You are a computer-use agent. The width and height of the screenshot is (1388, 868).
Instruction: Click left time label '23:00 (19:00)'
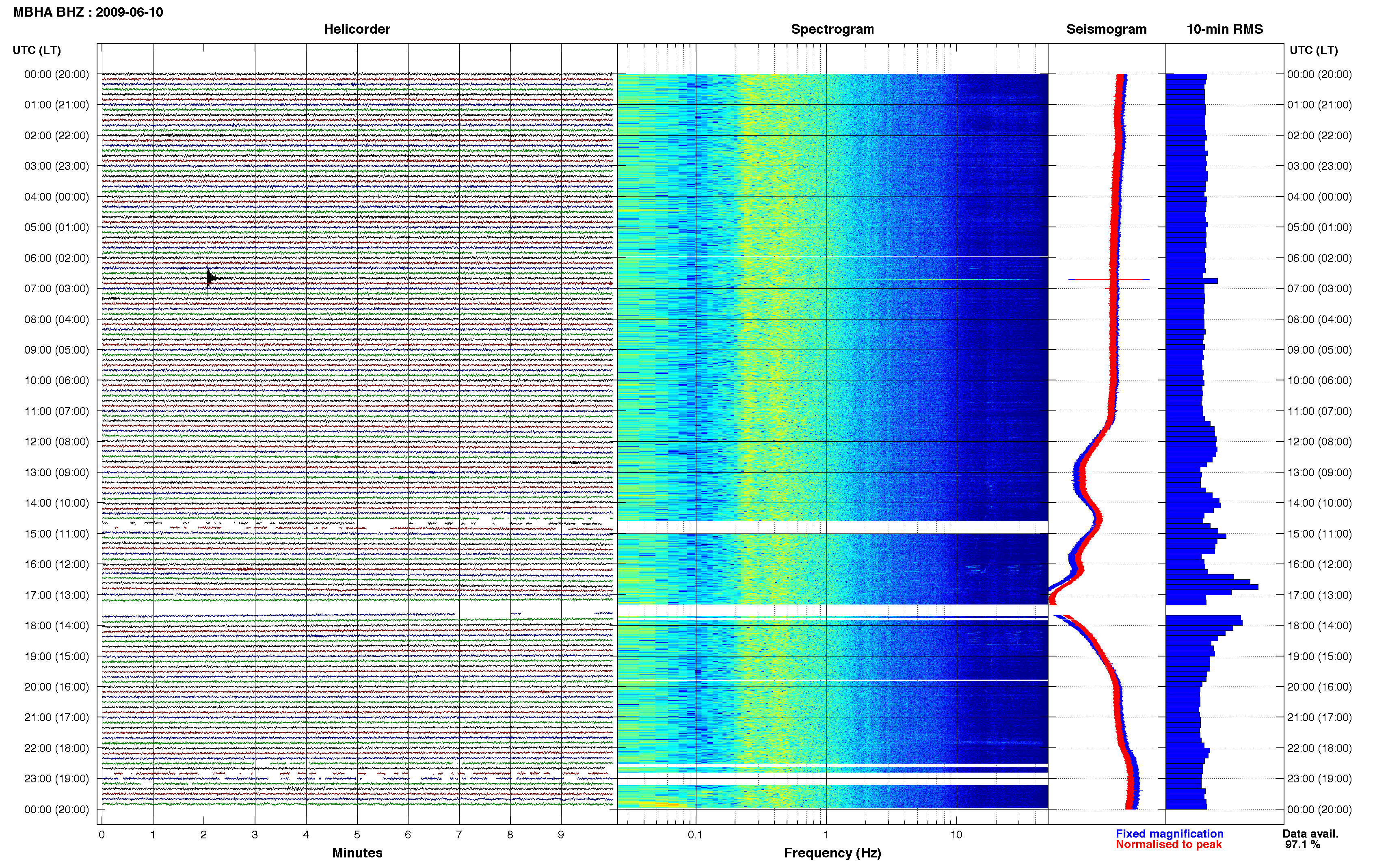tap(56, 779)
